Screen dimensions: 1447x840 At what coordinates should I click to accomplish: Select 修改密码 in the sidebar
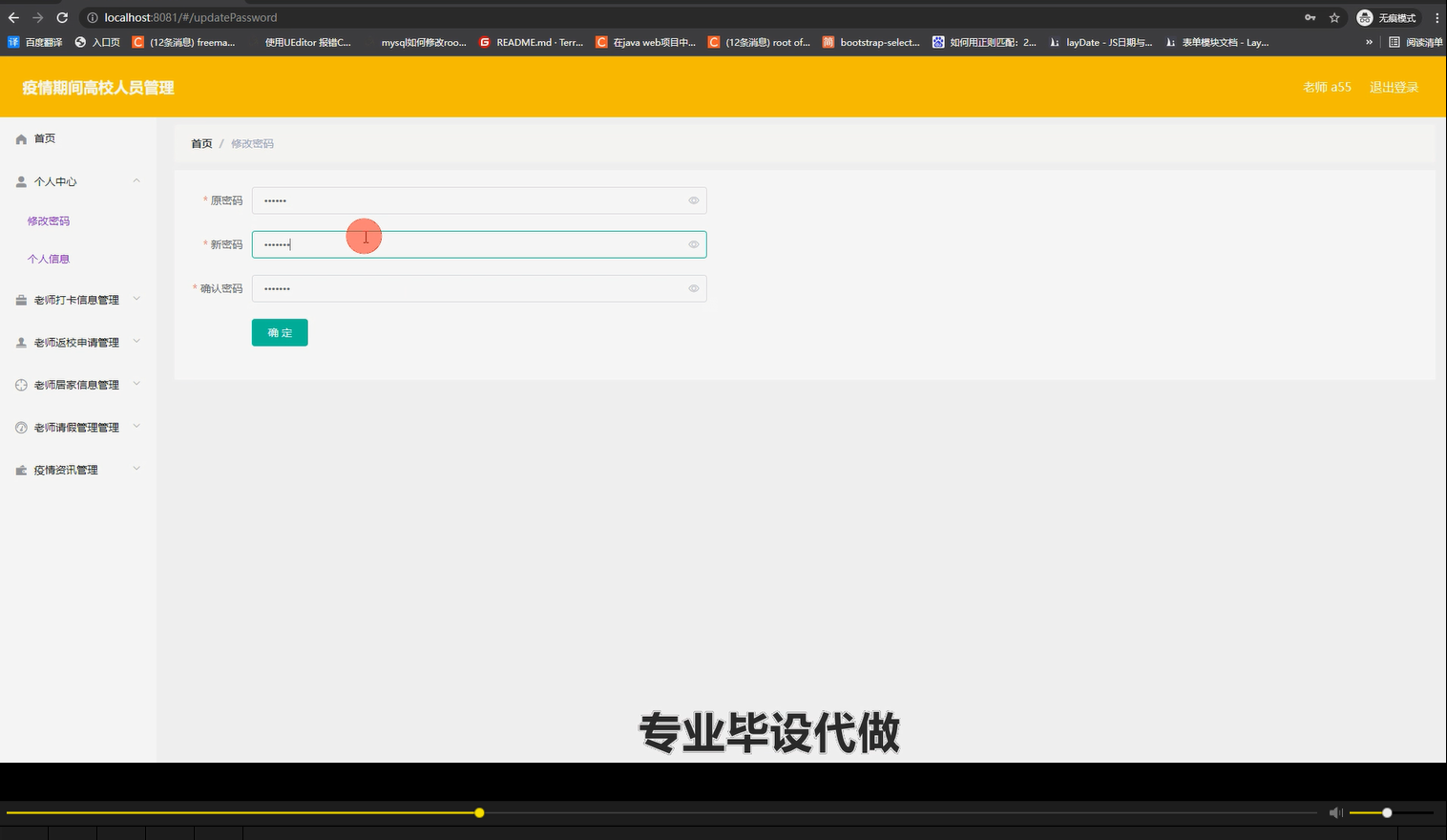coord(49,220)
